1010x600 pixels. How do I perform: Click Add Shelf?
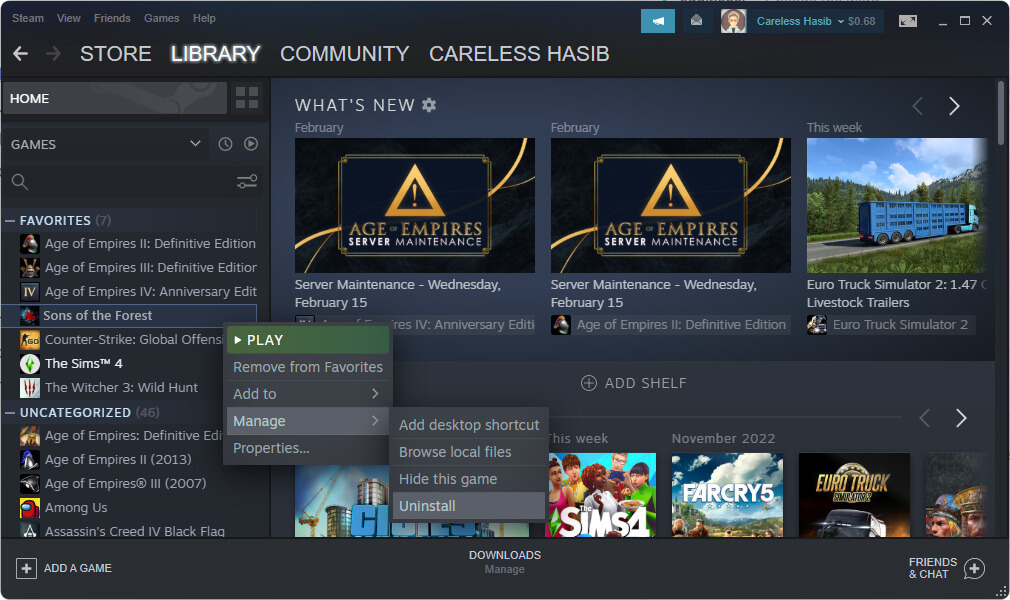[x=634, y=383]
